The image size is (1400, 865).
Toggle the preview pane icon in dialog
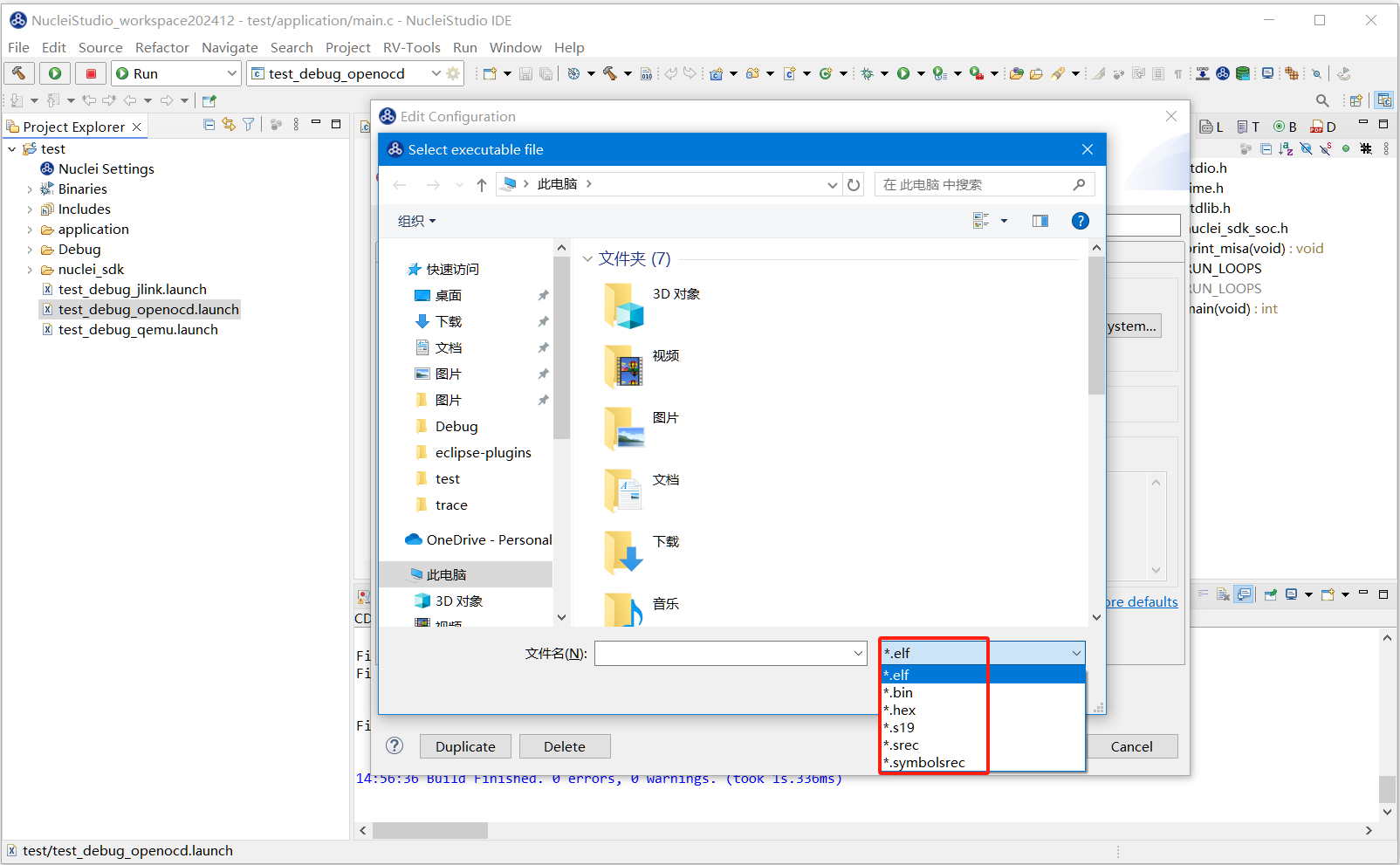click(1040, 221)
